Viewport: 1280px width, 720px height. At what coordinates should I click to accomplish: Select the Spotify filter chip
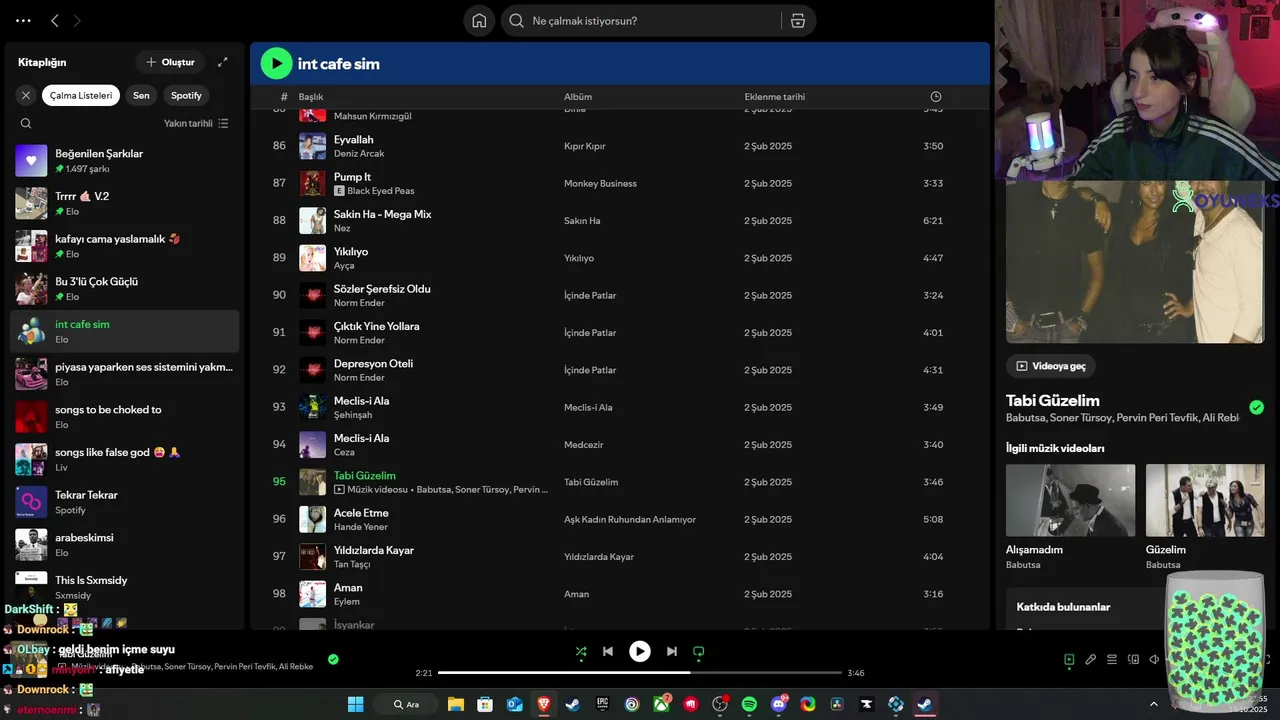(x=186, y=95)
